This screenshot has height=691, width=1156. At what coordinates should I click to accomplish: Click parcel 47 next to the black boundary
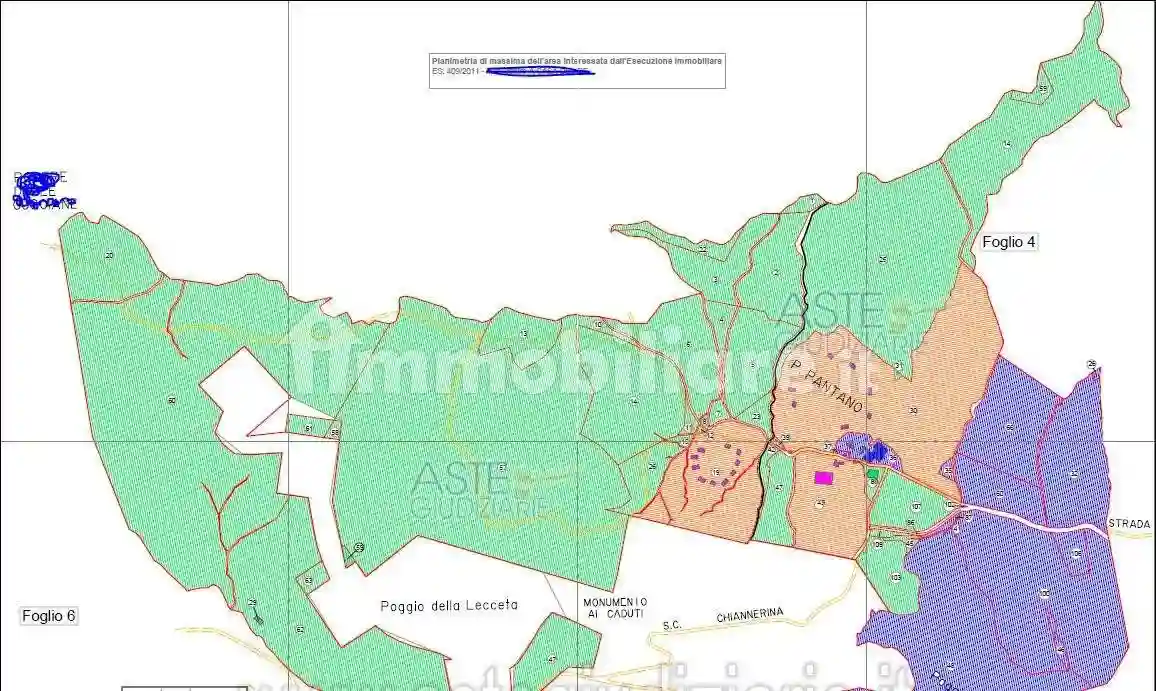tap(778, 487)
